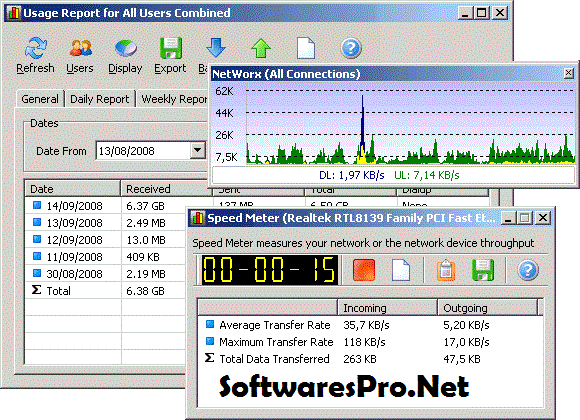Viewport: 580px width, 420px height.
Task: Click the Refresh icon in Usage Report
Action: (x=36, y=48)
